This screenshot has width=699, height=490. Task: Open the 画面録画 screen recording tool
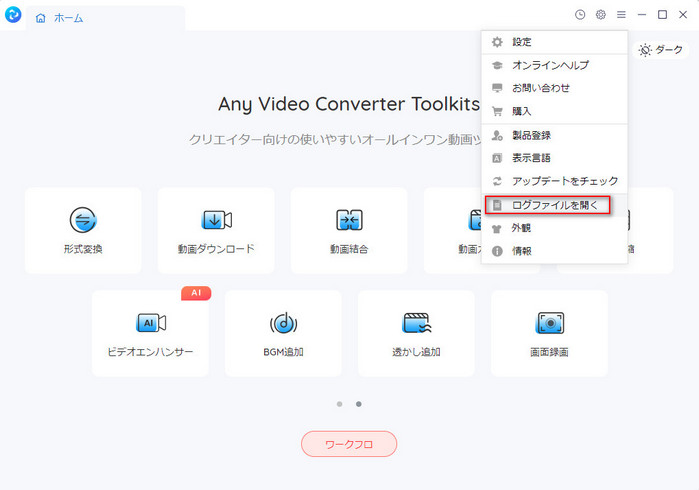549,333
